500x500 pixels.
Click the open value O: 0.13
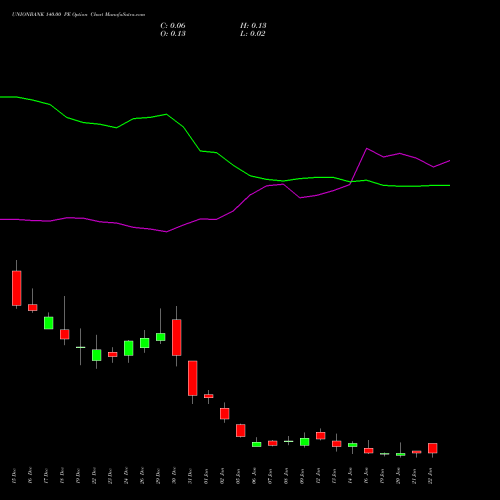click(x=173, y=34)
